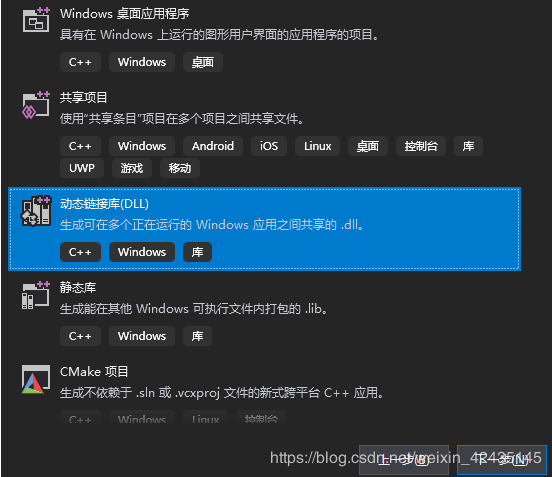This screenshot has height=477, width=552.
Task: Click the 移动 tag under 共享项目
Action: tap(180, 168)
